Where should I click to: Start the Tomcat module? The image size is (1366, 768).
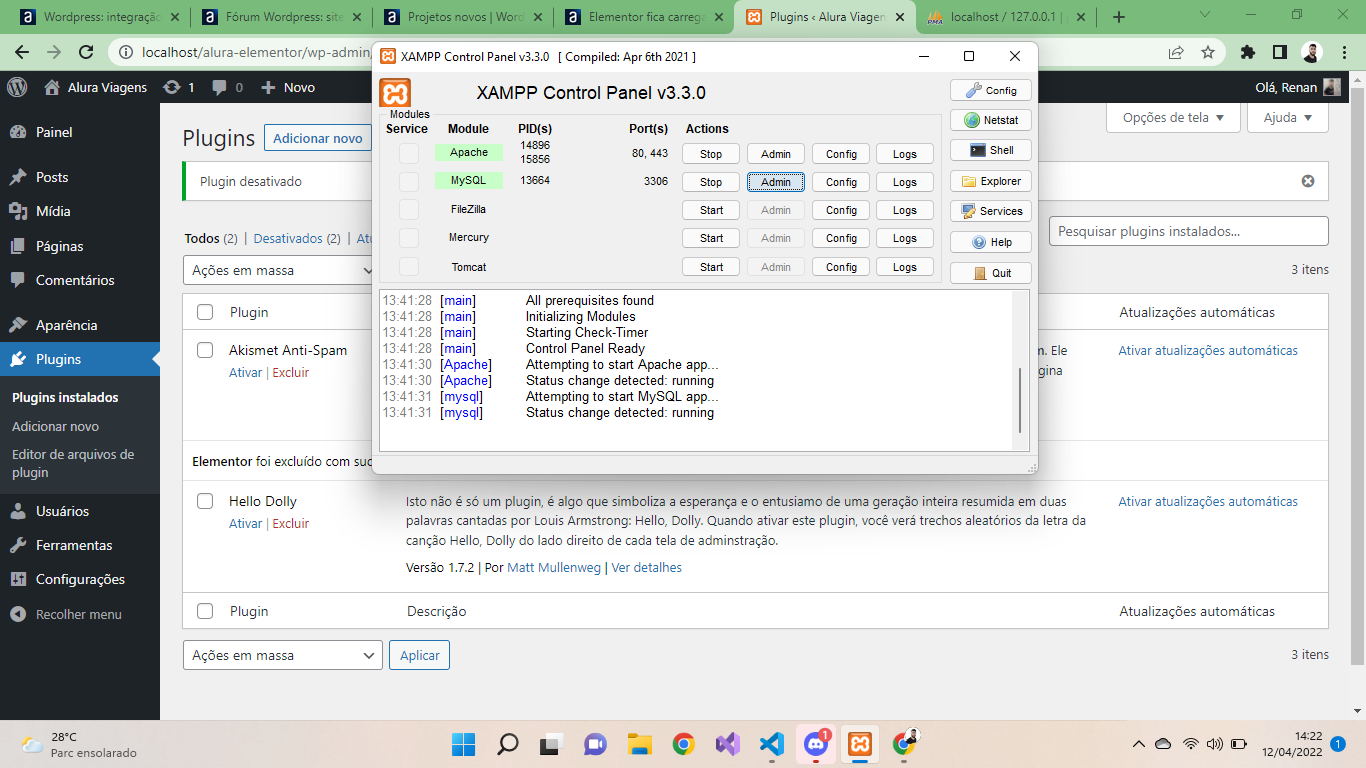(x=711, y=267)
